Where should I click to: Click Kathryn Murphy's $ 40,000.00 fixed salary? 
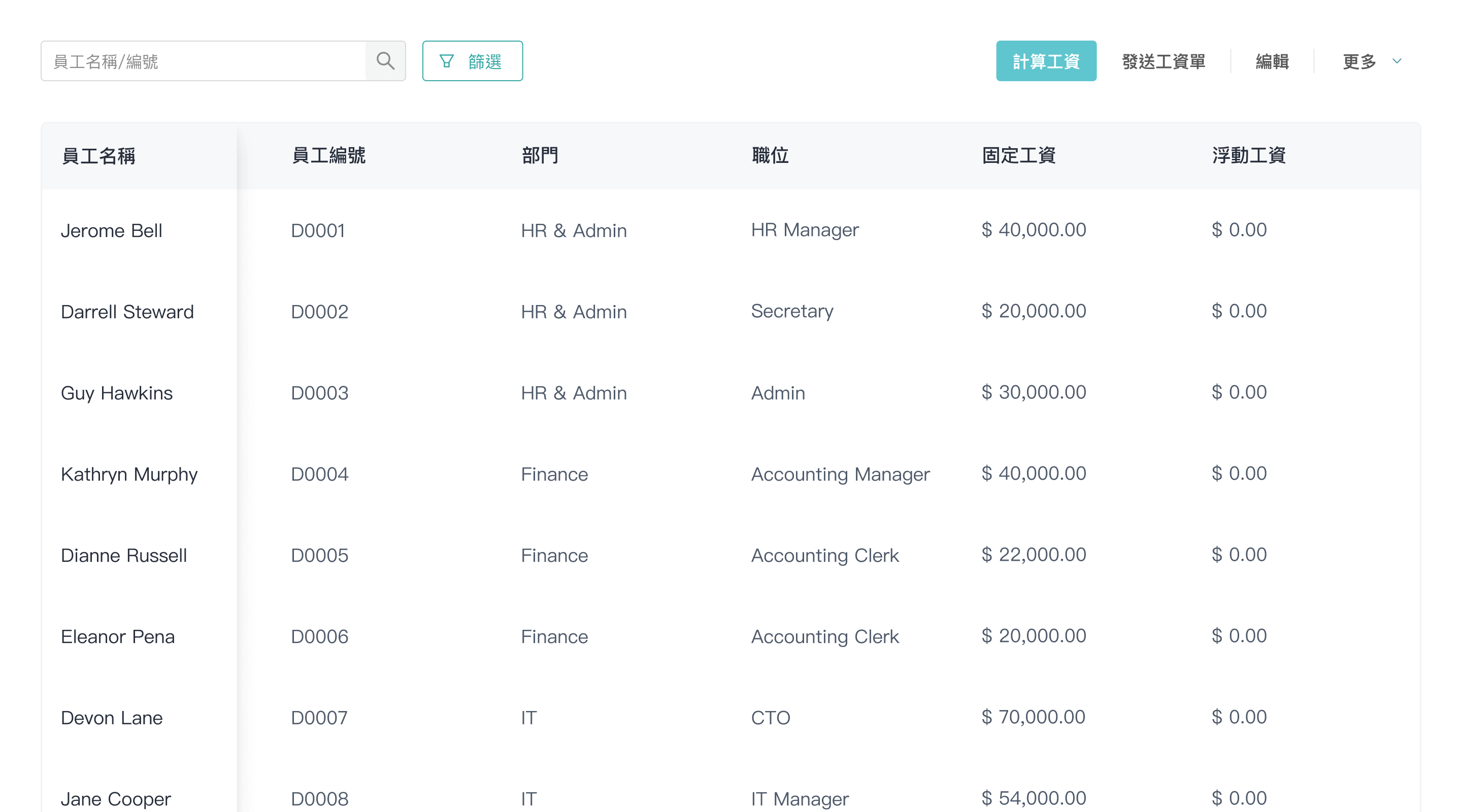[1034, 473]
